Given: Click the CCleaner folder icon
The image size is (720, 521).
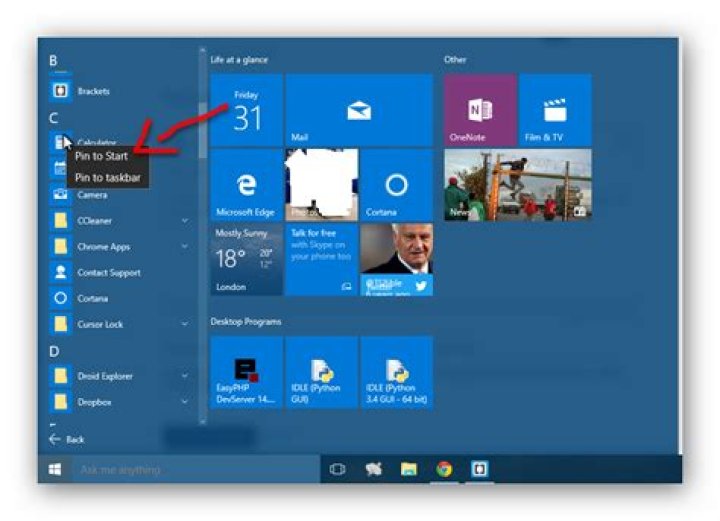Looking at the screenshot, I should tap(60, 221).
